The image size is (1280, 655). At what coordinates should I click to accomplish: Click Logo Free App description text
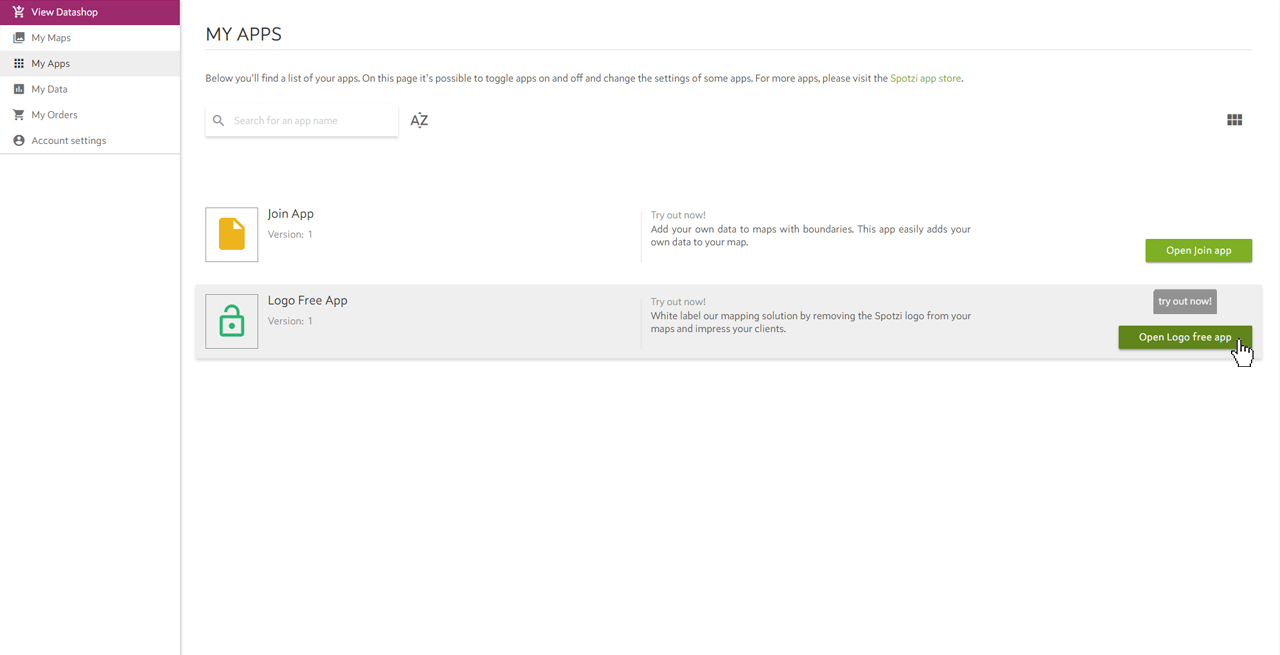(x=811, y=322)
